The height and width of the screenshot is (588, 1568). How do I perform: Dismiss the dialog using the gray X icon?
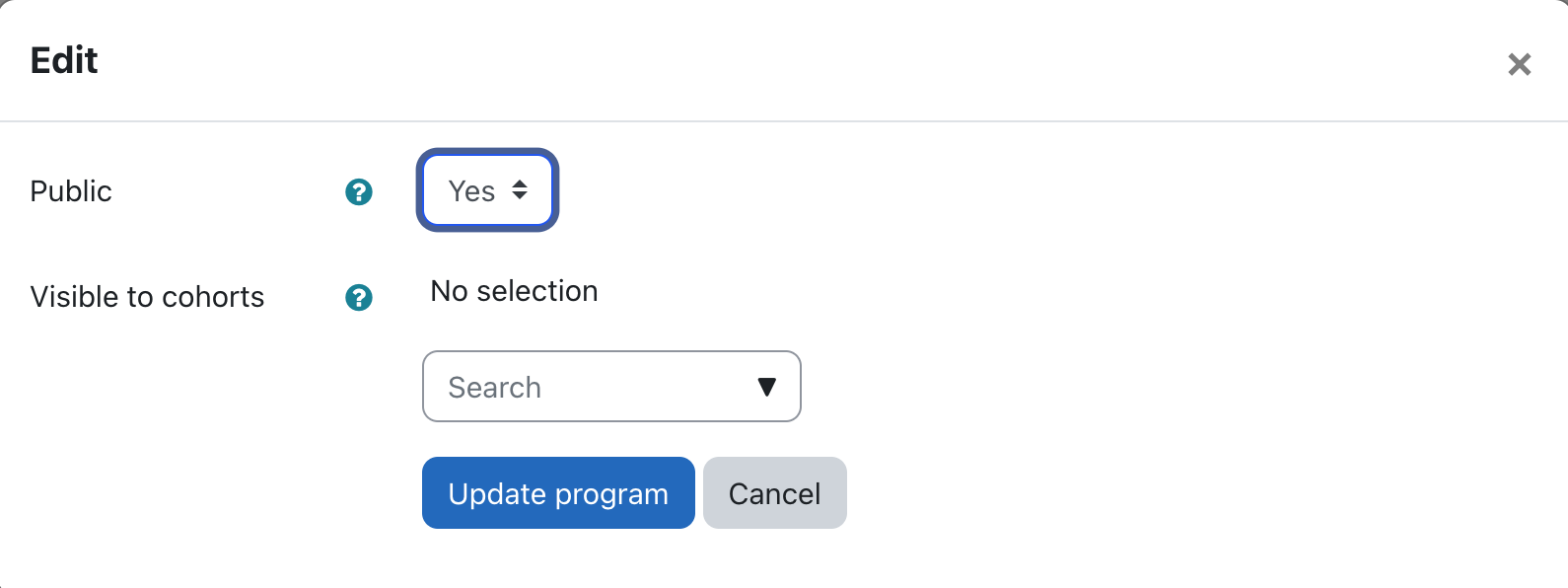1519,65
